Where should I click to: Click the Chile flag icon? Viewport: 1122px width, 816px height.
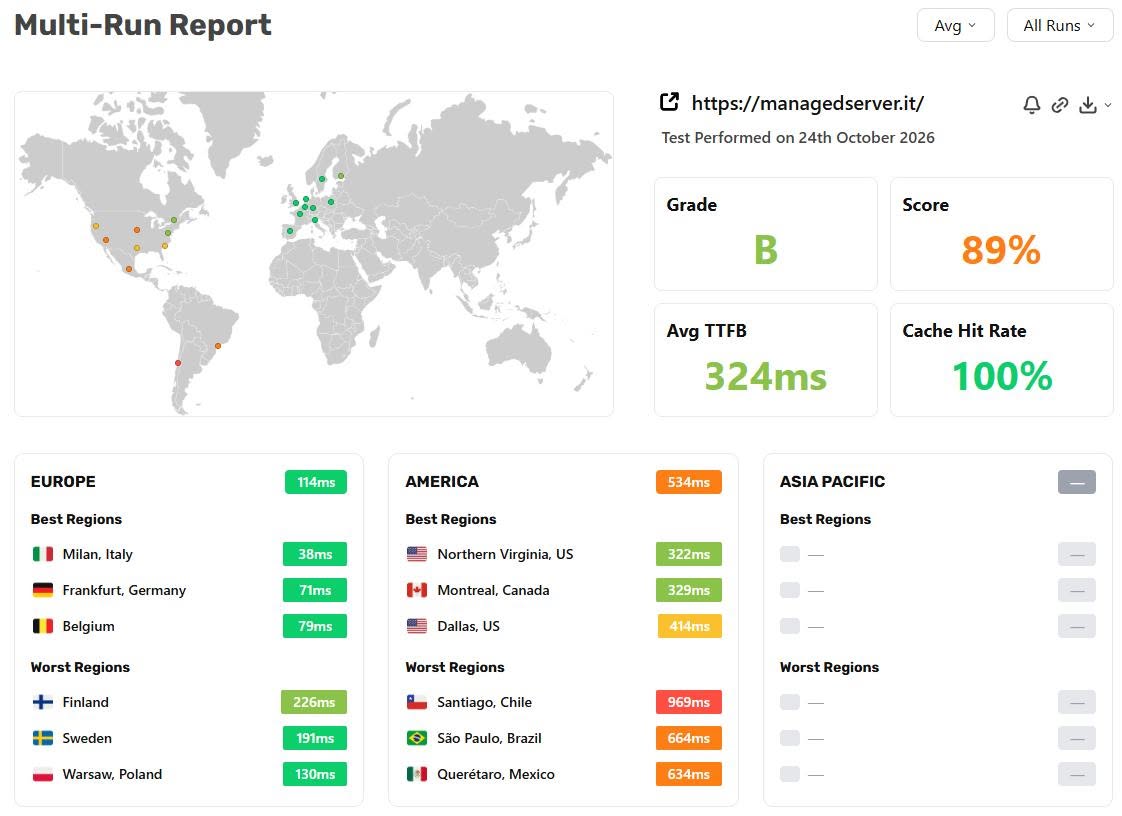(x=416, y=702)
